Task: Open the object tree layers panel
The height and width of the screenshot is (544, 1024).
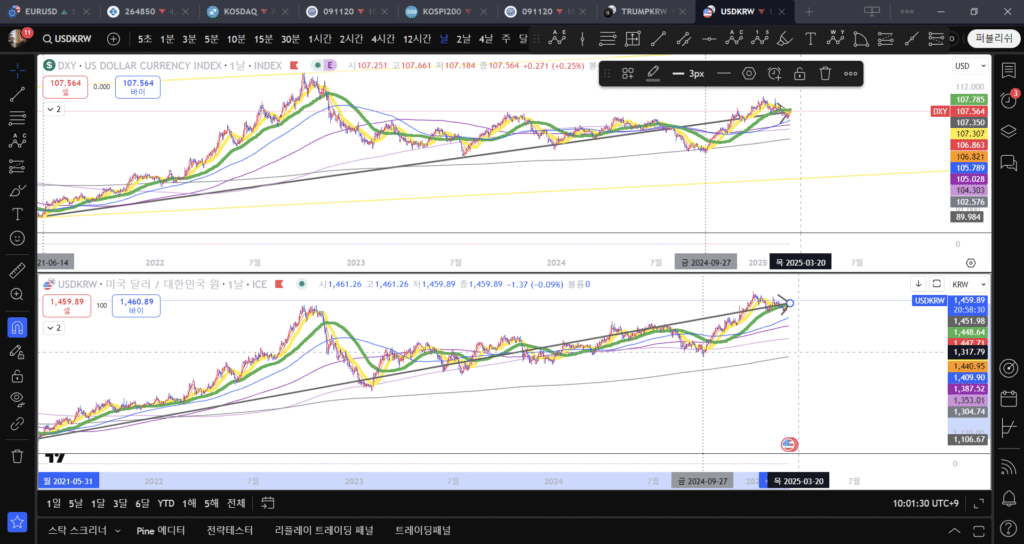Action: 1008,131
